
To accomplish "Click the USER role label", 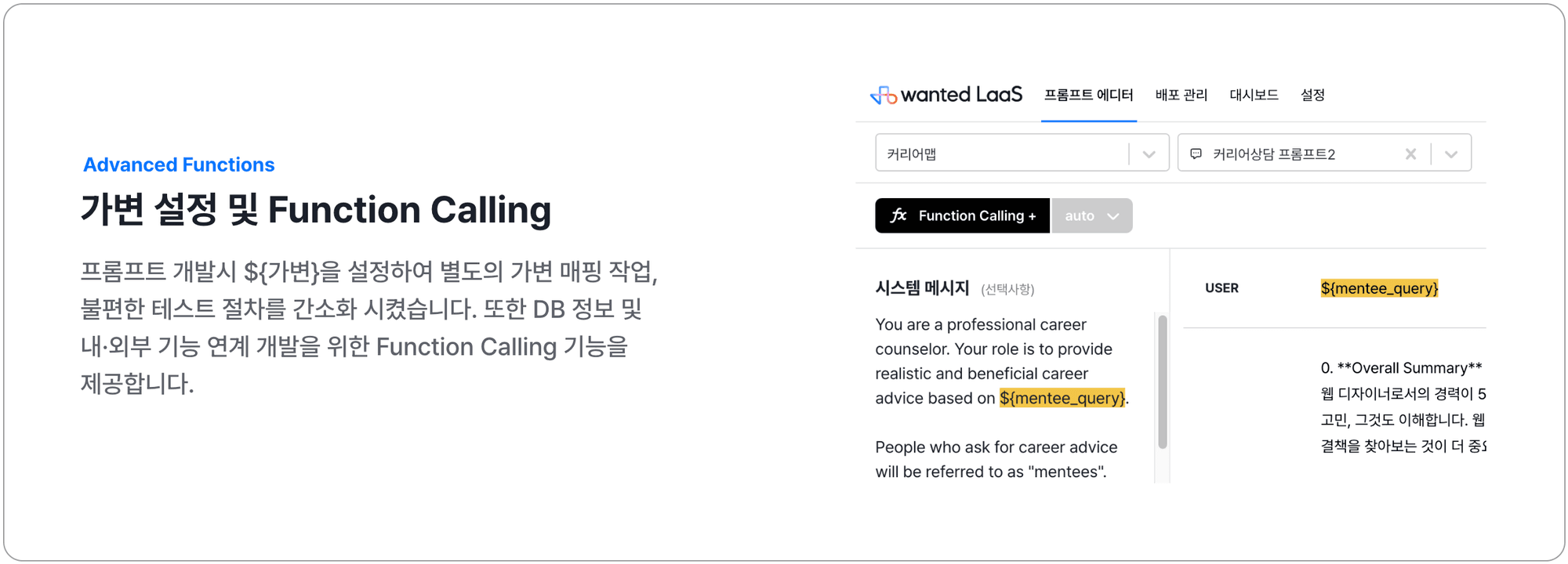I will 1221,288.
